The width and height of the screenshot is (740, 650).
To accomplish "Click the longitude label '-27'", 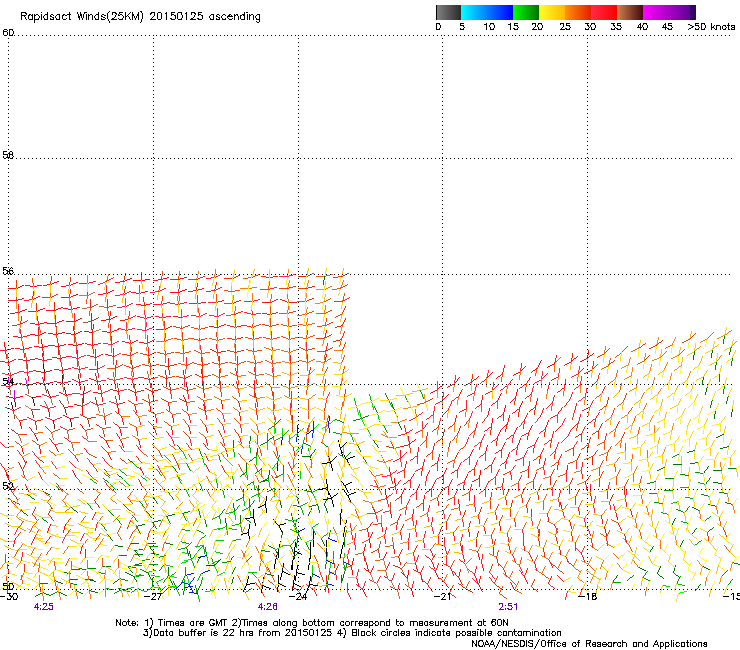I will click(x=154, y=597).
